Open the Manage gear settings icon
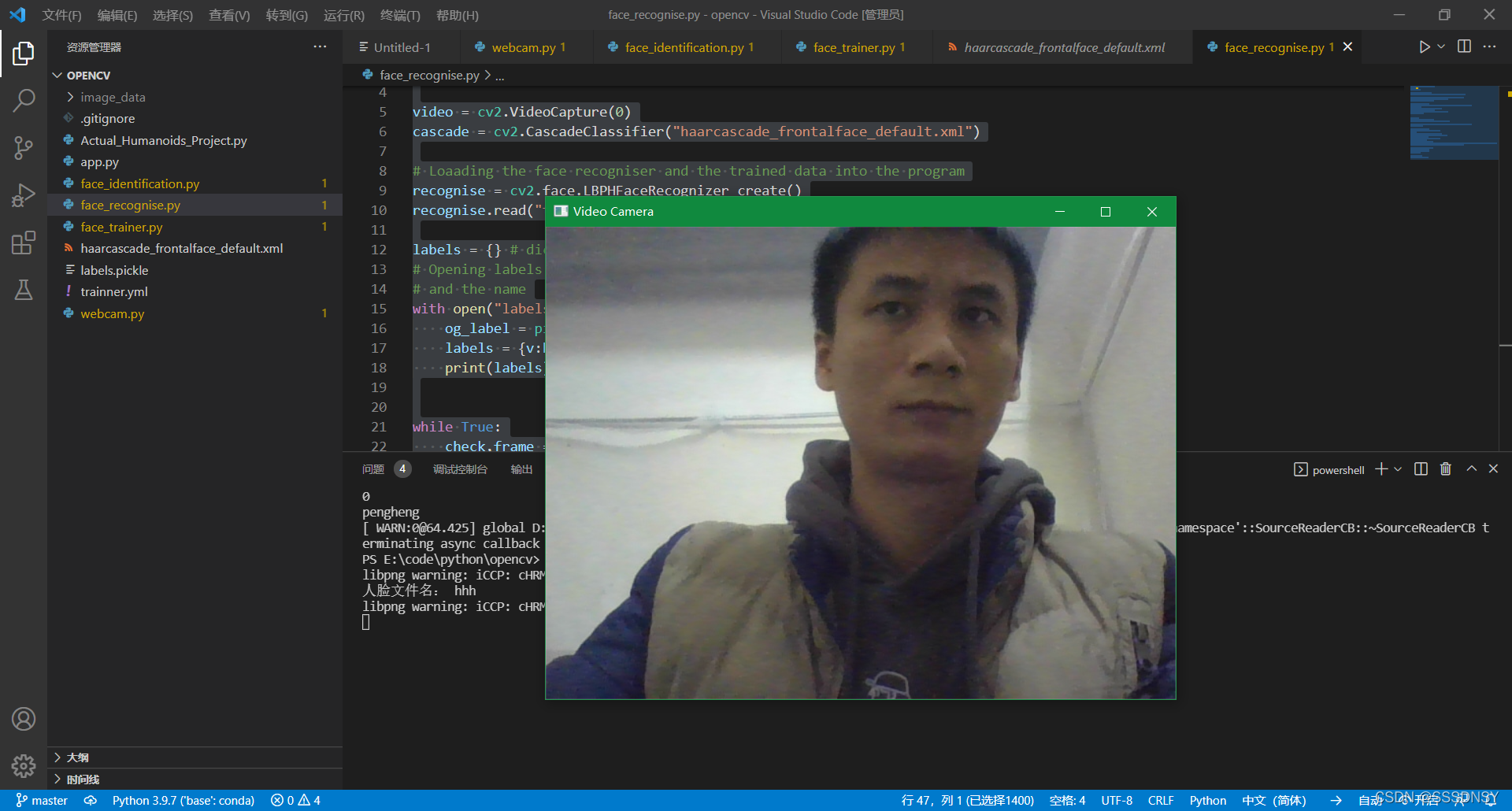The image size is (1512, 811). point(24,765)
